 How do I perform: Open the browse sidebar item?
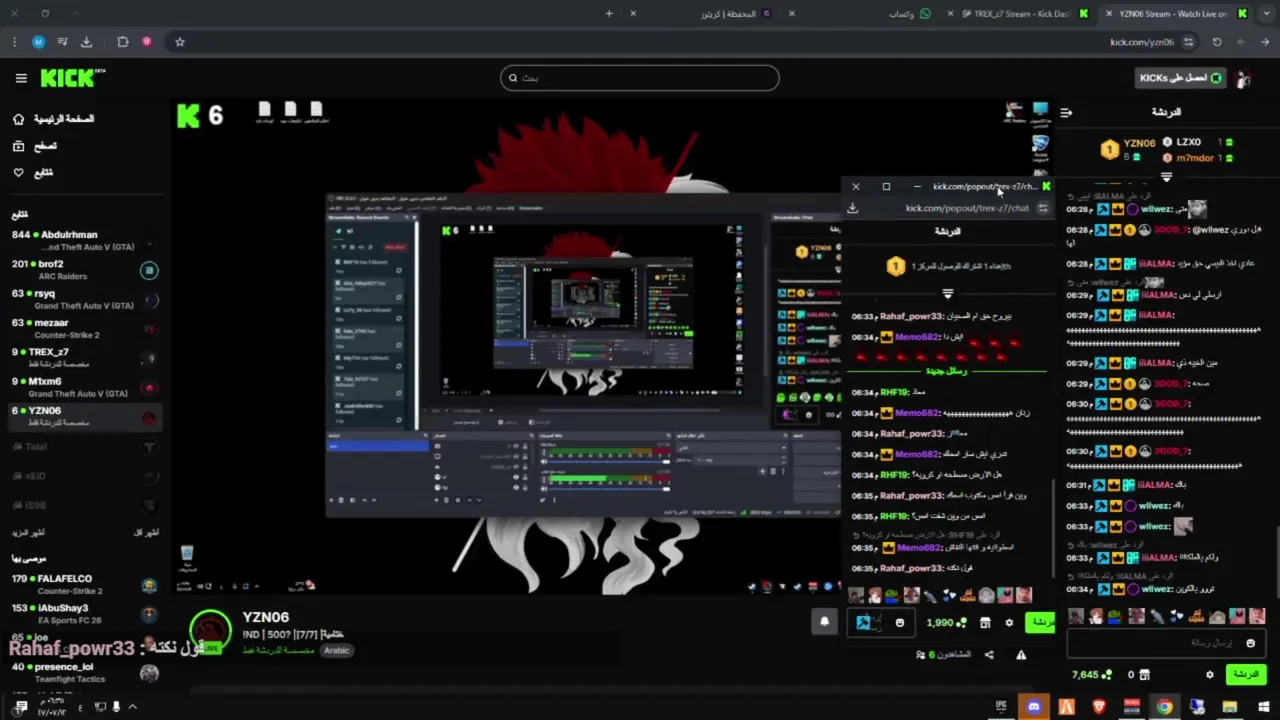coord(35,146)
